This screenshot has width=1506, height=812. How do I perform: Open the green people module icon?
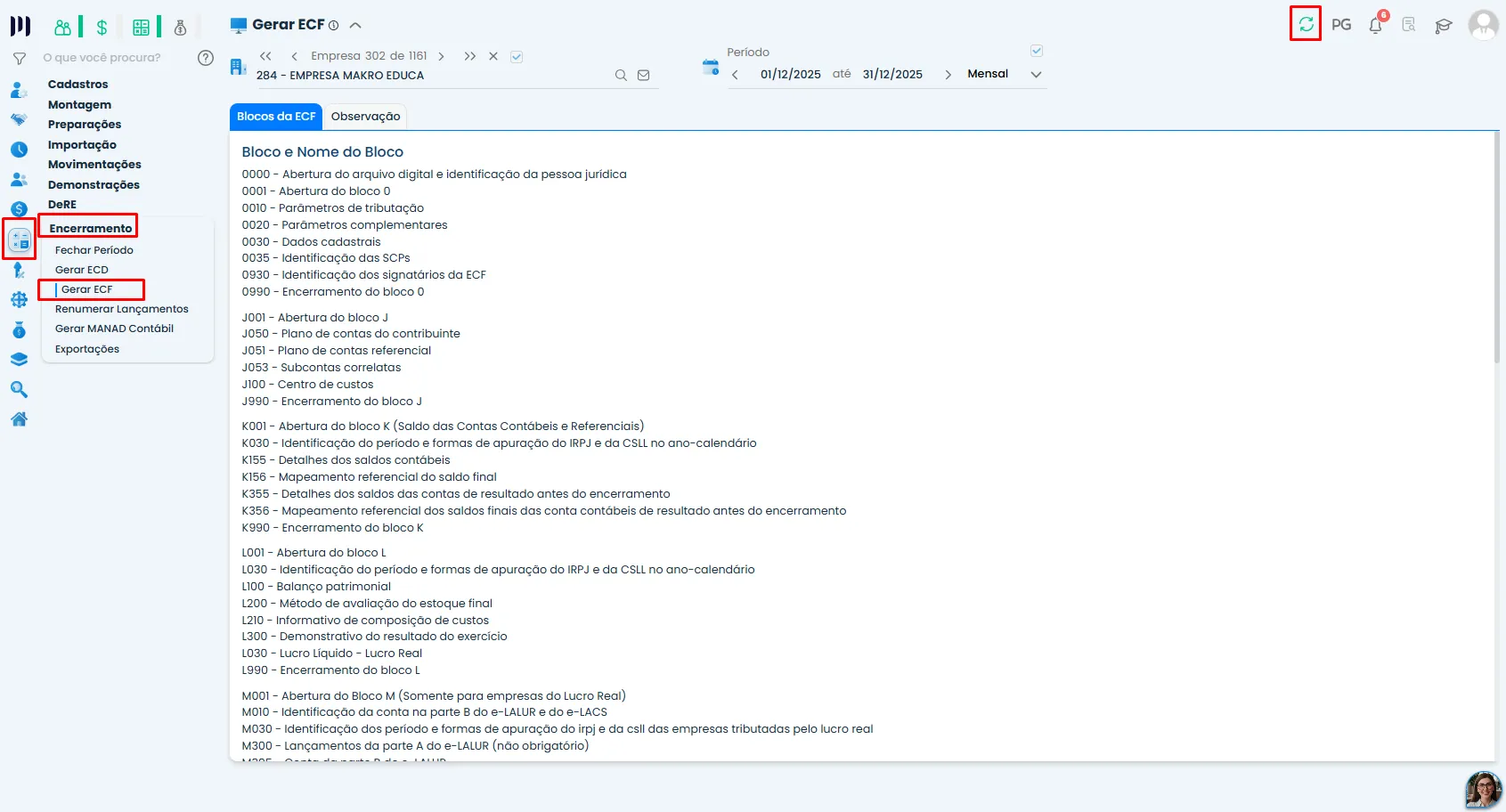pos(62,28)
